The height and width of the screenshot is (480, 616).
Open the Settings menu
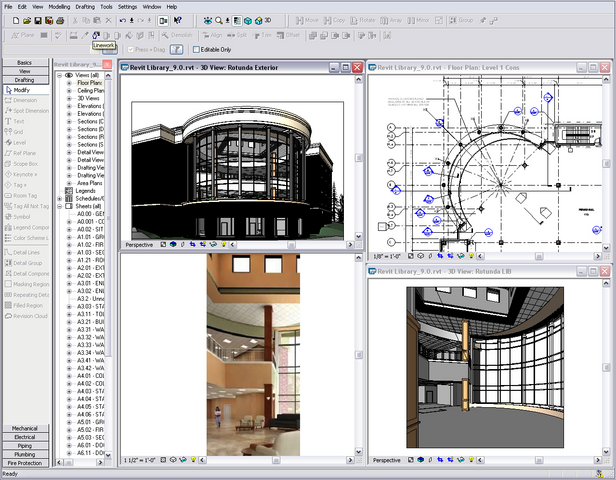point(127,7)
